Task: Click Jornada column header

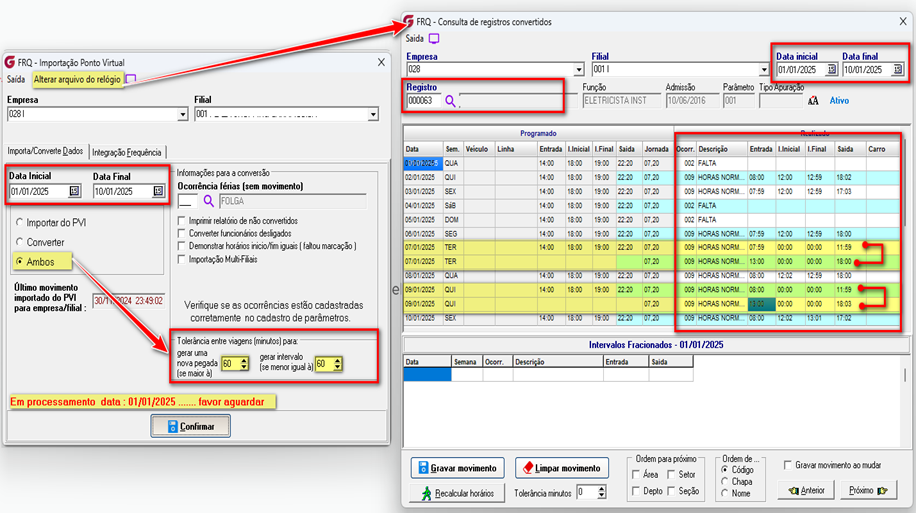Action: click(x=657, y=149)
